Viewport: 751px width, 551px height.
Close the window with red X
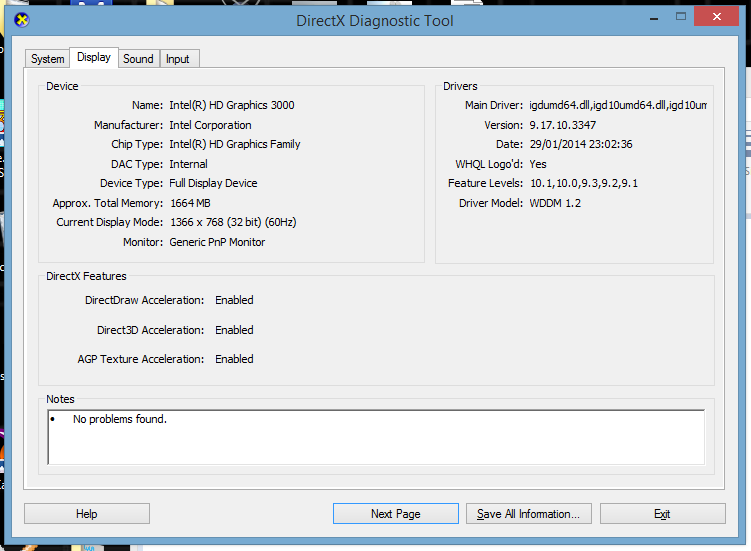717,17
